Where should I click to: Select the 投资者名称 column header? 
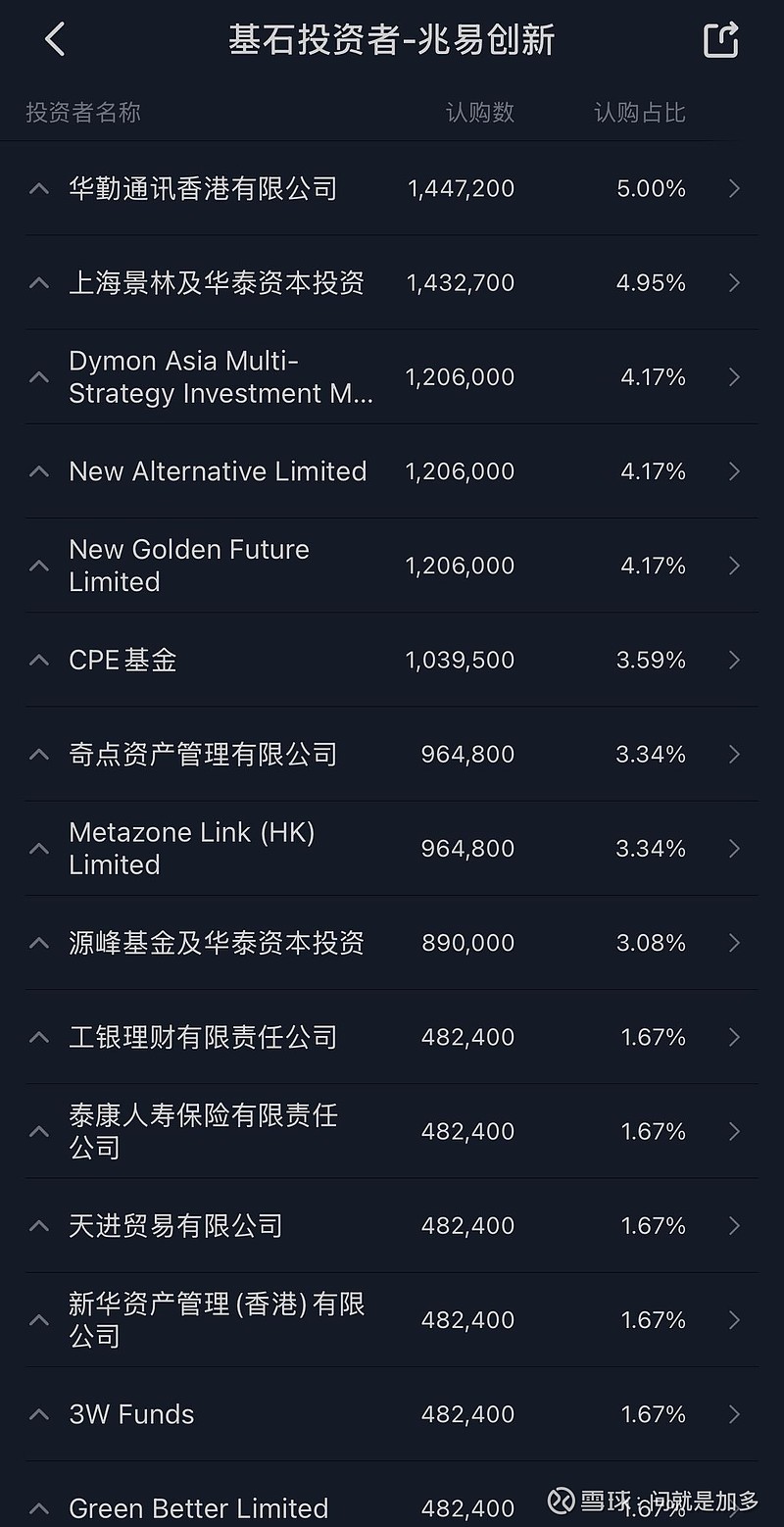click(x=83, y=113)
